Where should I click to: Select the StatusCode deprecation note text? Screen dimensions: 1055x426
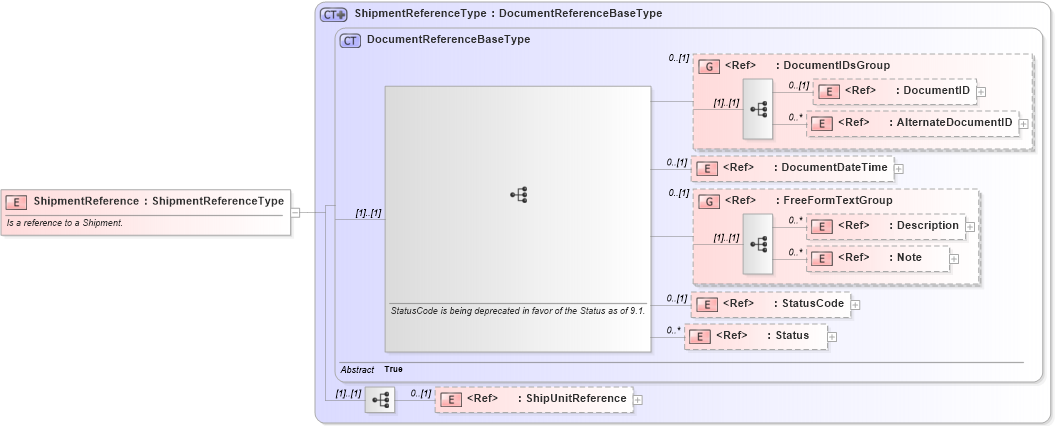point(518,311)
